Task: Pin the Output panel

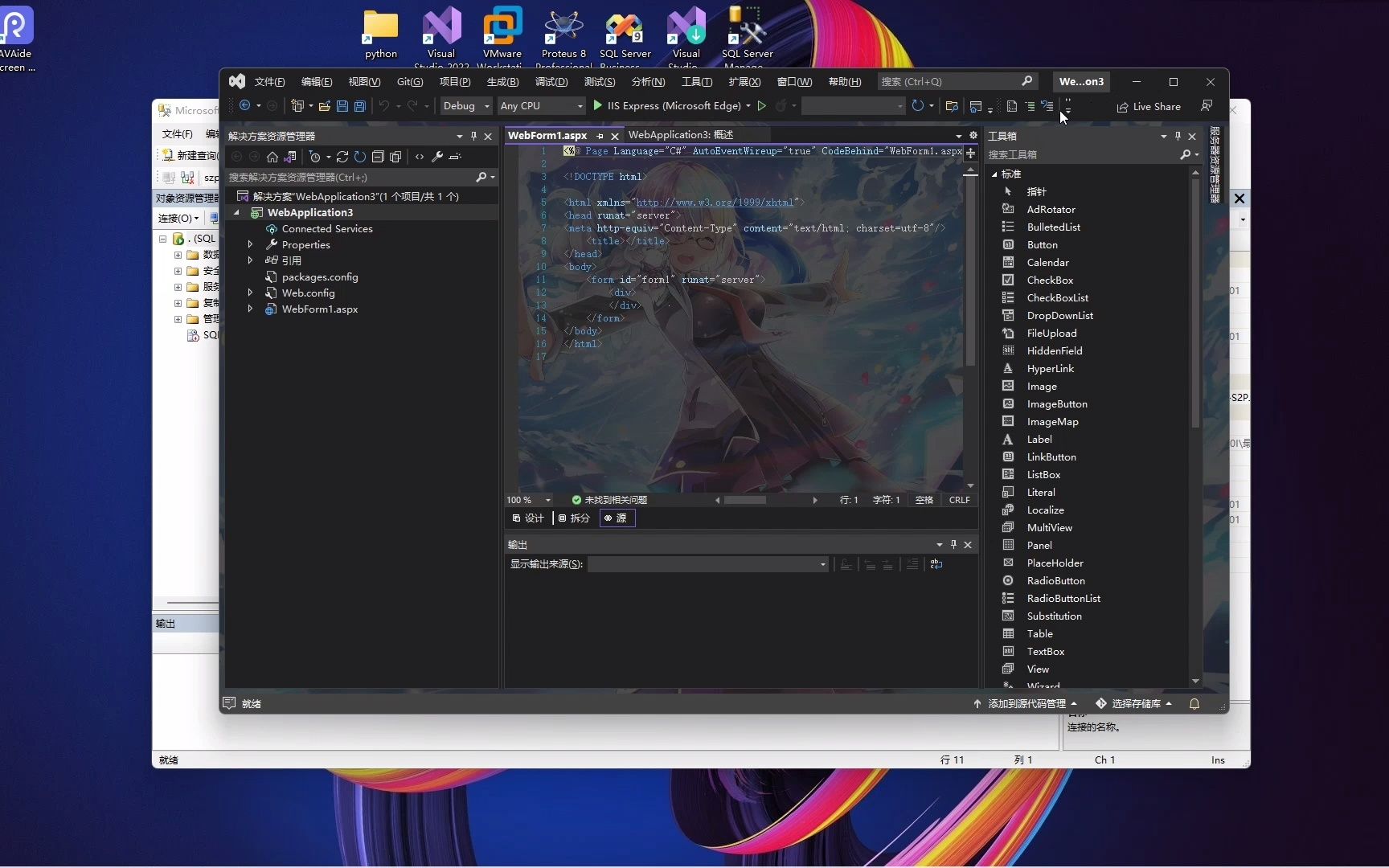Action: pos(953,544)
